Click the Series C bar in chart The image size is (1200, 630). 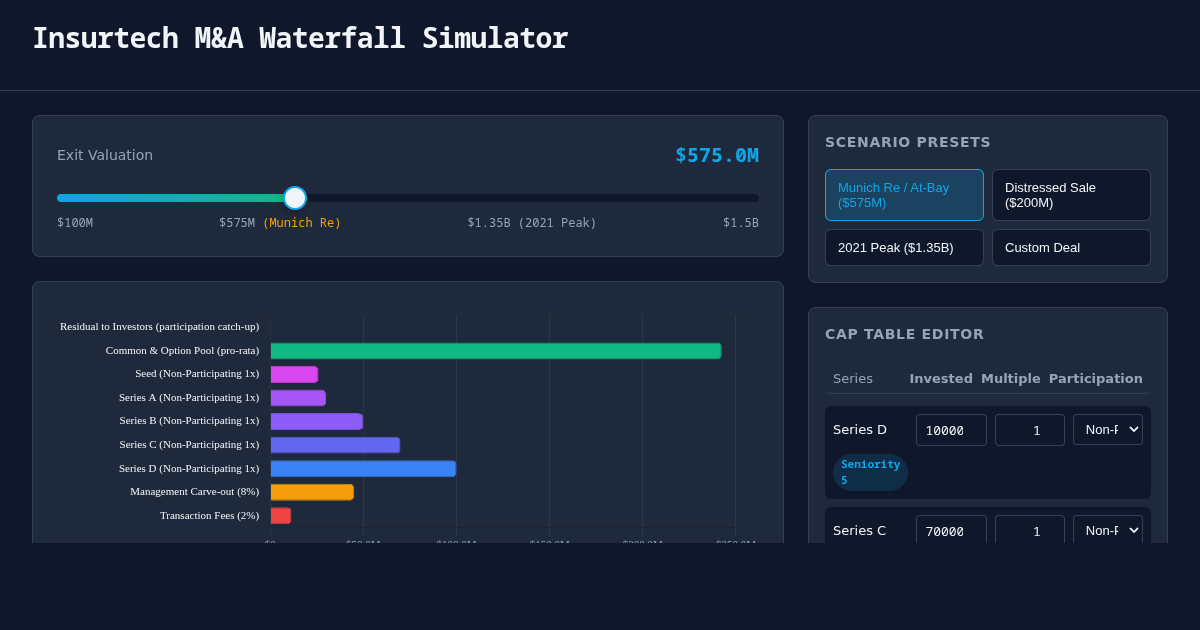335,445
